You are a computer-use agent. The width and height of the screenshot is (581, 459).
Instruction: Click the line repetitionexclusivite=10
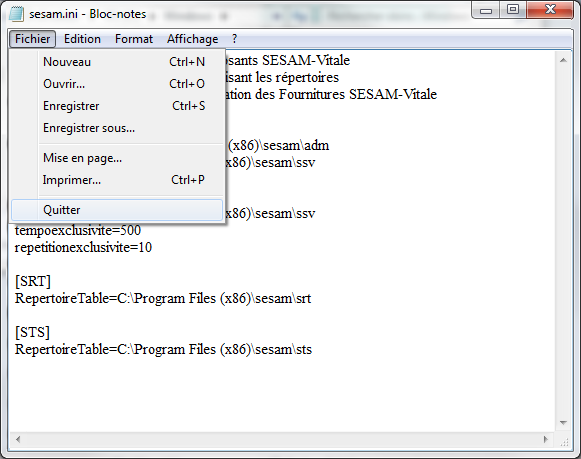tap(83, 247)
